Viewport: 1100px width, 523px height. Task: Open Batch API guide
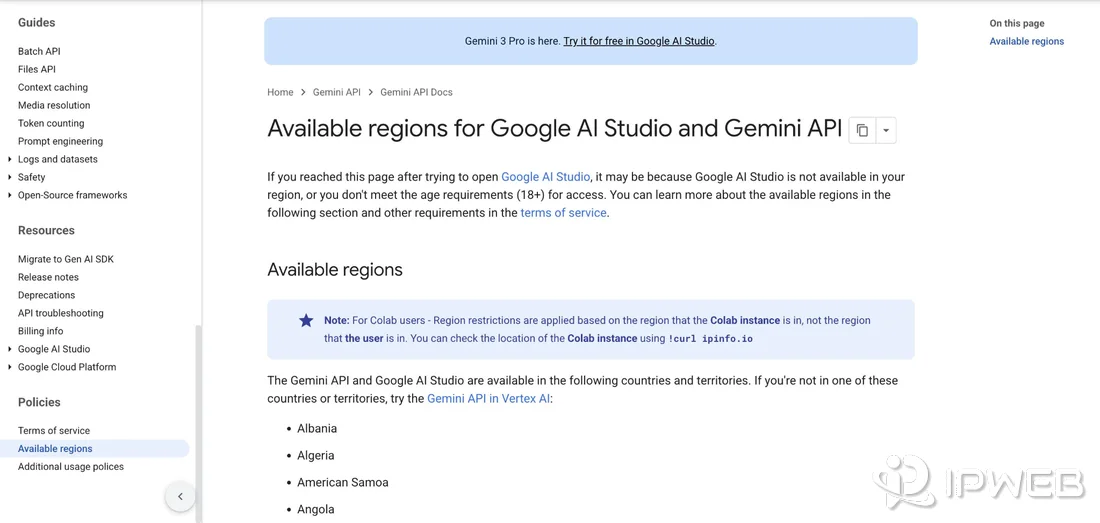39,51
